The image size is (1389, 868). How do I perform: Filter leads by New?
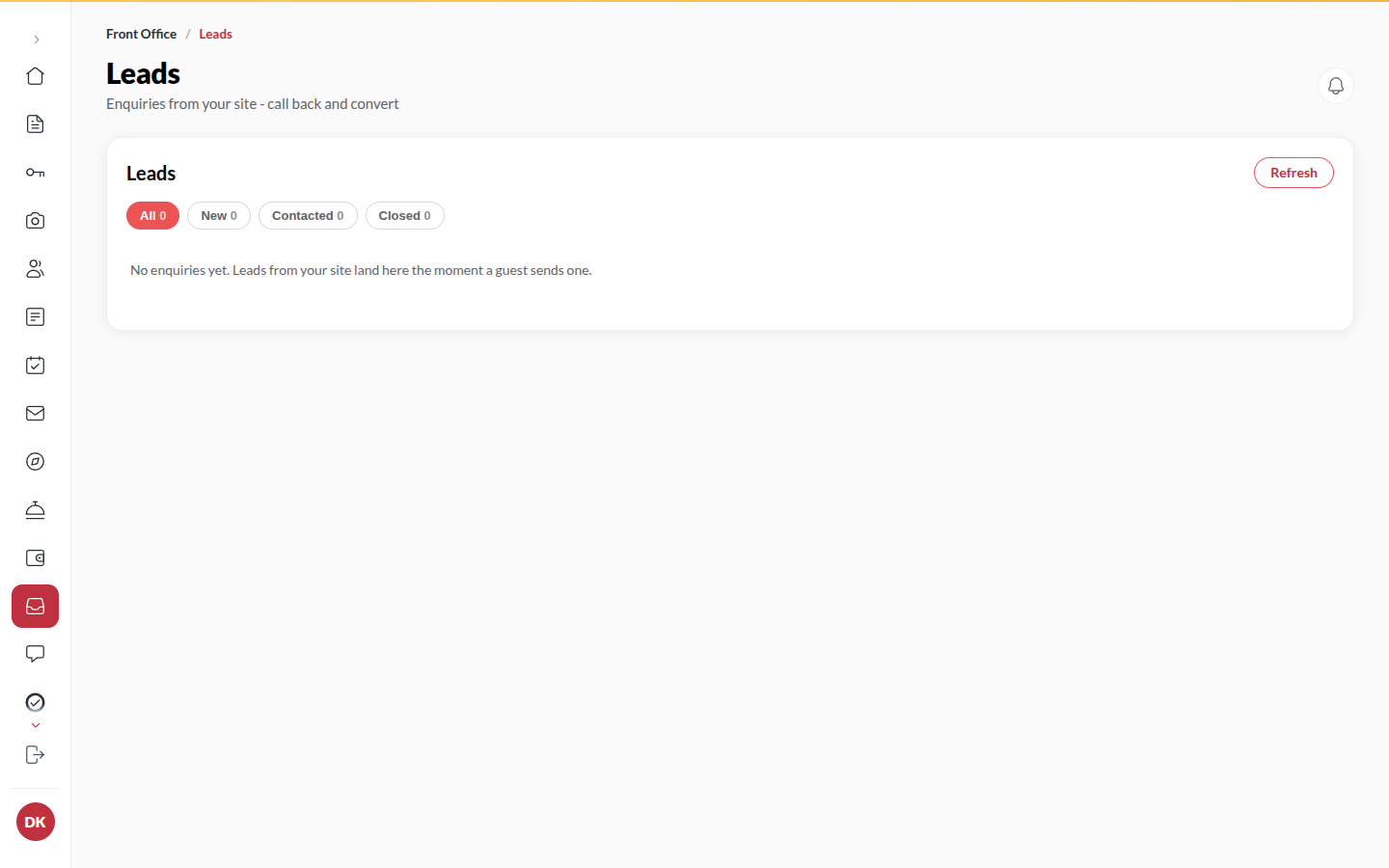[219, 216]
